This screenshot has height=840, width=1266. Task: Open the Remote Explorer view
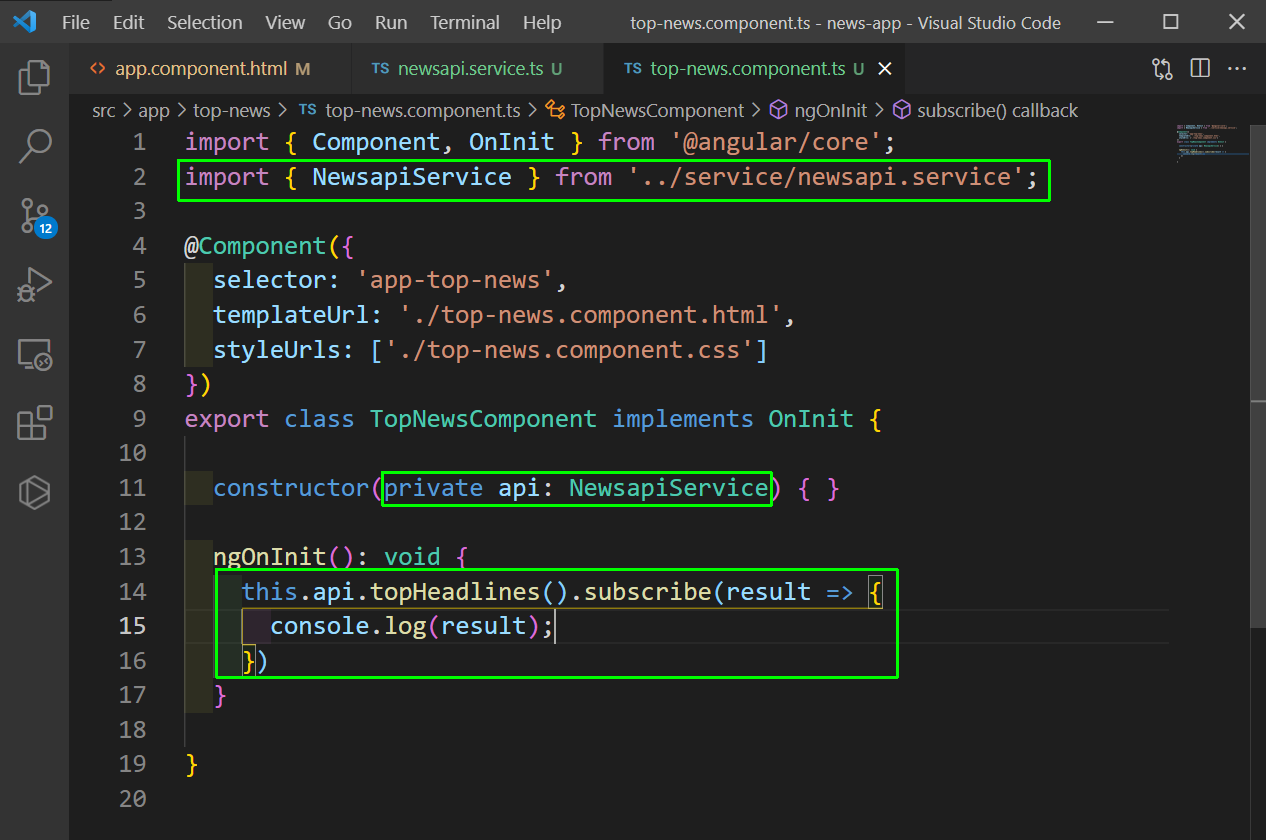coord(35,354)
